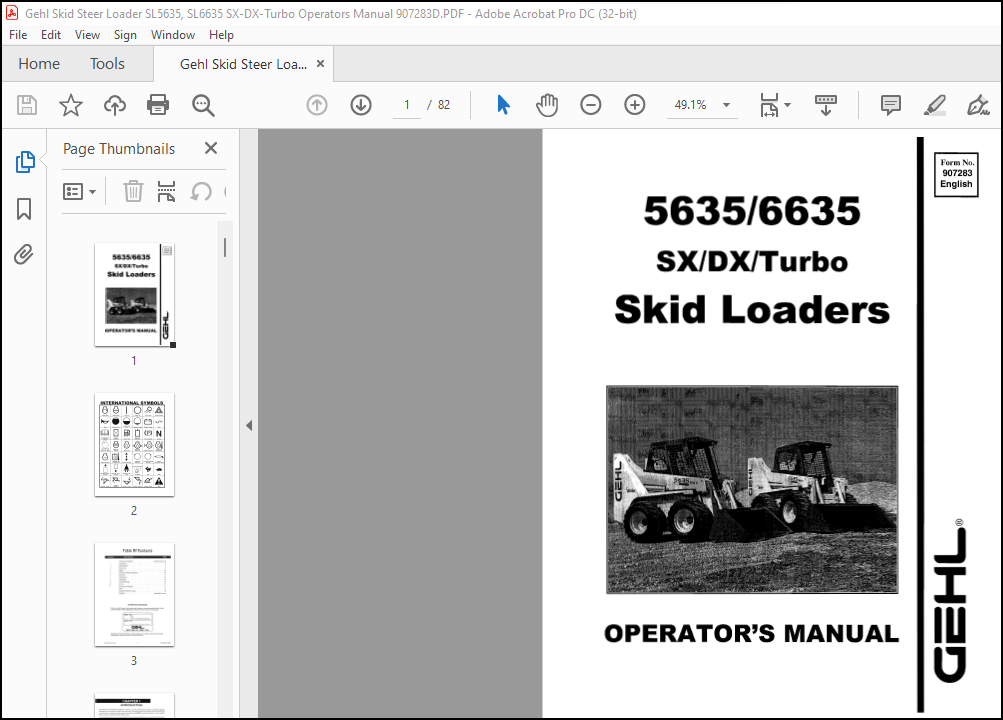Open the read mode keyboard-arrow icon
The image size is (1003, 720).
tap(826, 105)
